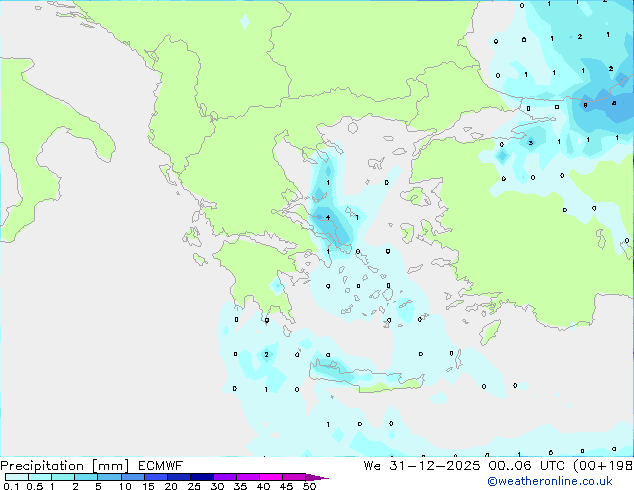
Task: Click the legend's above-50 arrow tip
Action: pyautogui.click(x=317, y=477)
